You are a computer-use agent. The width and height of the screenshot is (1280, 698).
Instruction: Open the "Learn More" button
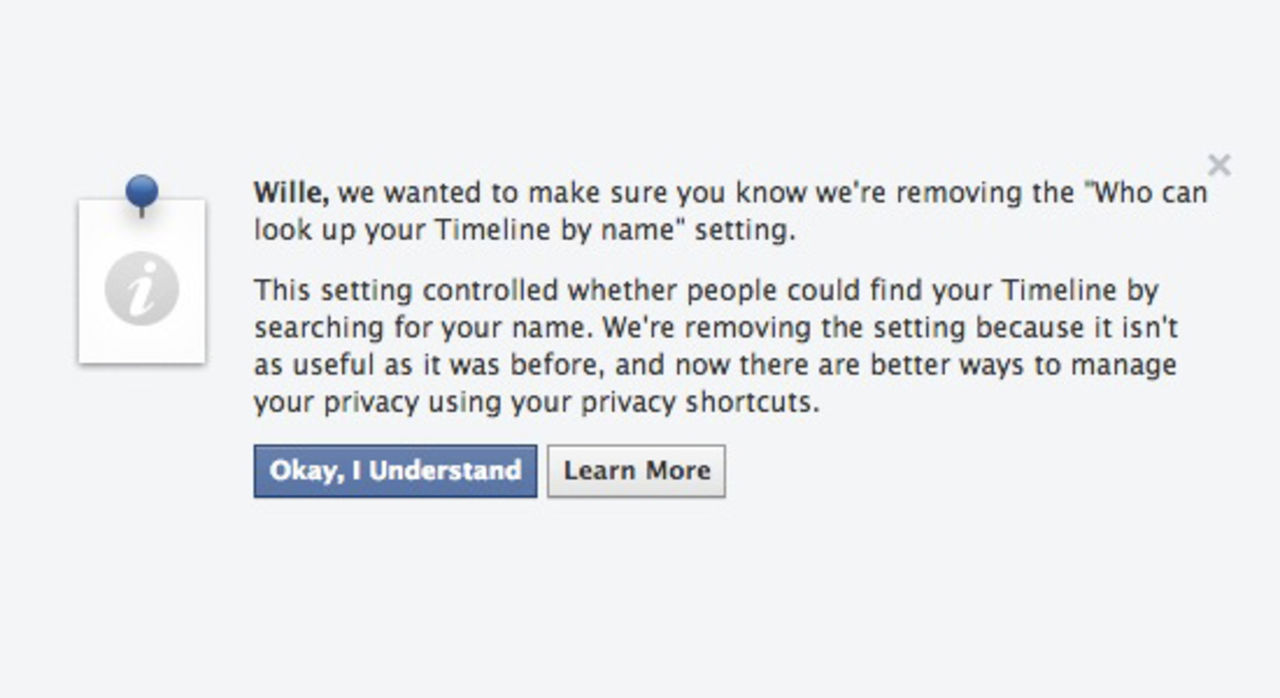point(636,471)
